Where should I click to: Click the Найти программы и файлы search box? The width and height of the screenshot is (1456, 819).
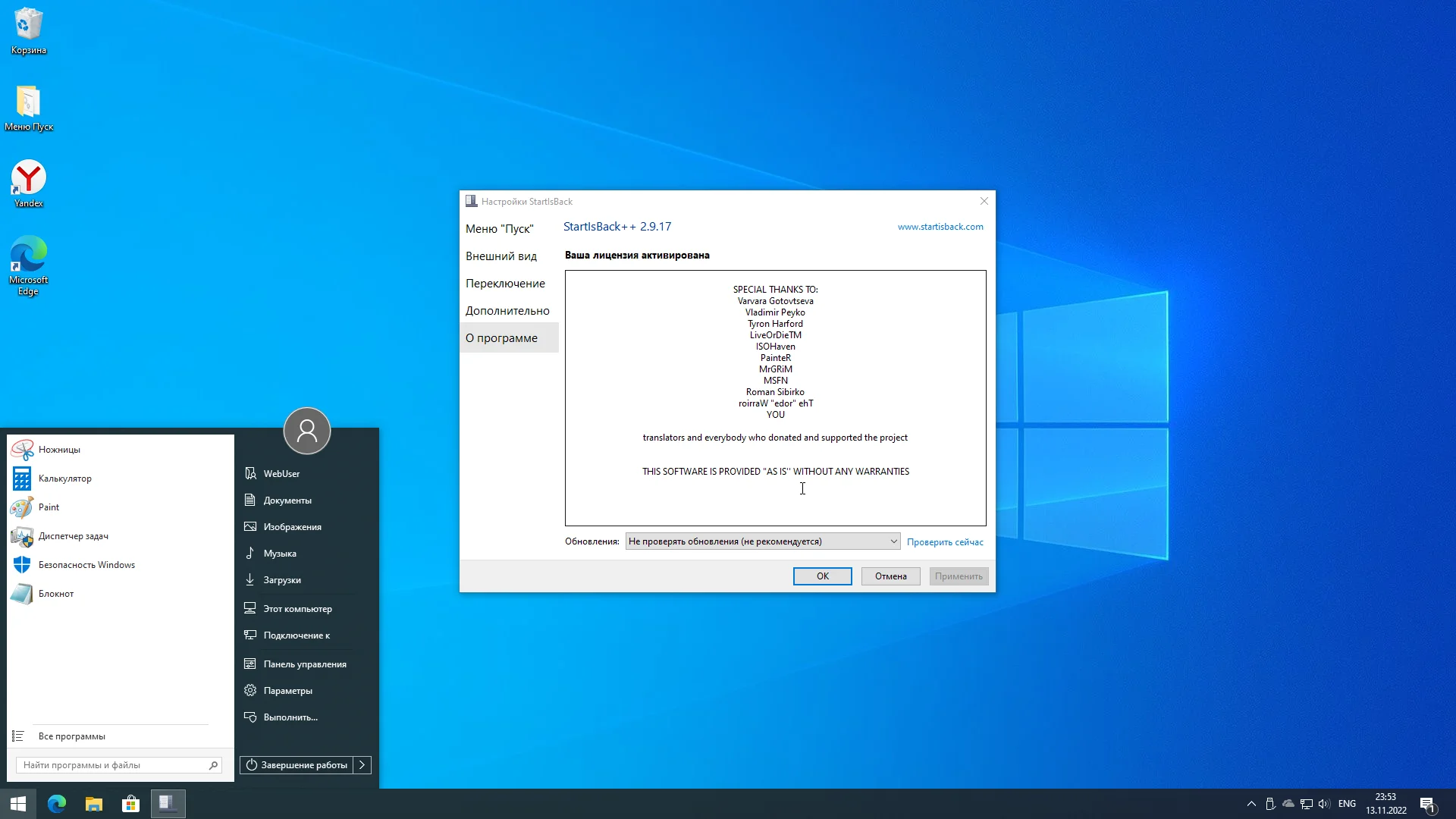[114, 765]
